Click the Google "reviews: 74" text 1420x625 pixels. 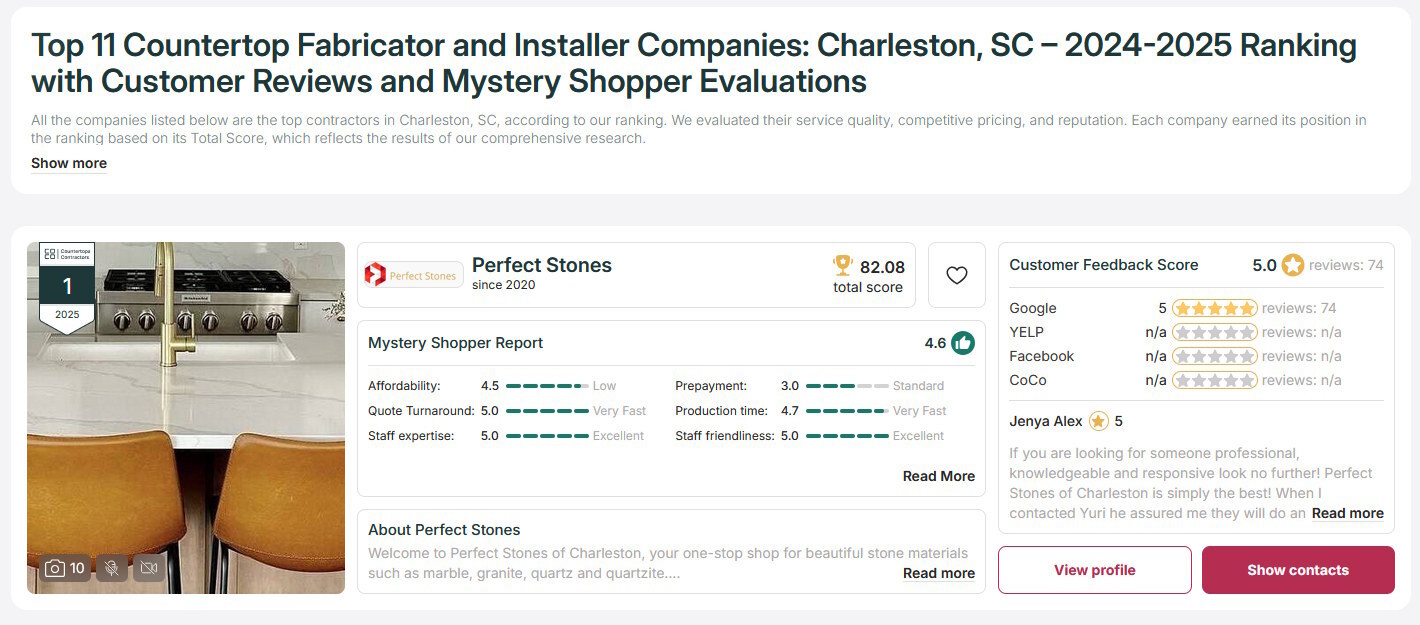[x=1299, y=308]
